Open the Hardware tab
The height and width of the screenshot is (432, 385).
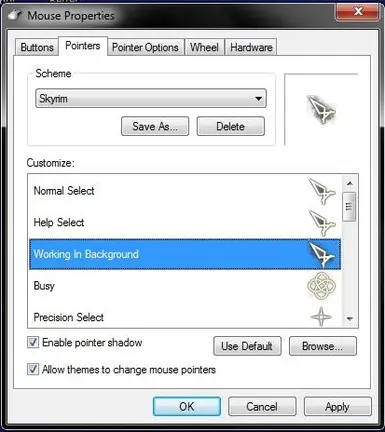pyautogui.click(x=251, y=47)
